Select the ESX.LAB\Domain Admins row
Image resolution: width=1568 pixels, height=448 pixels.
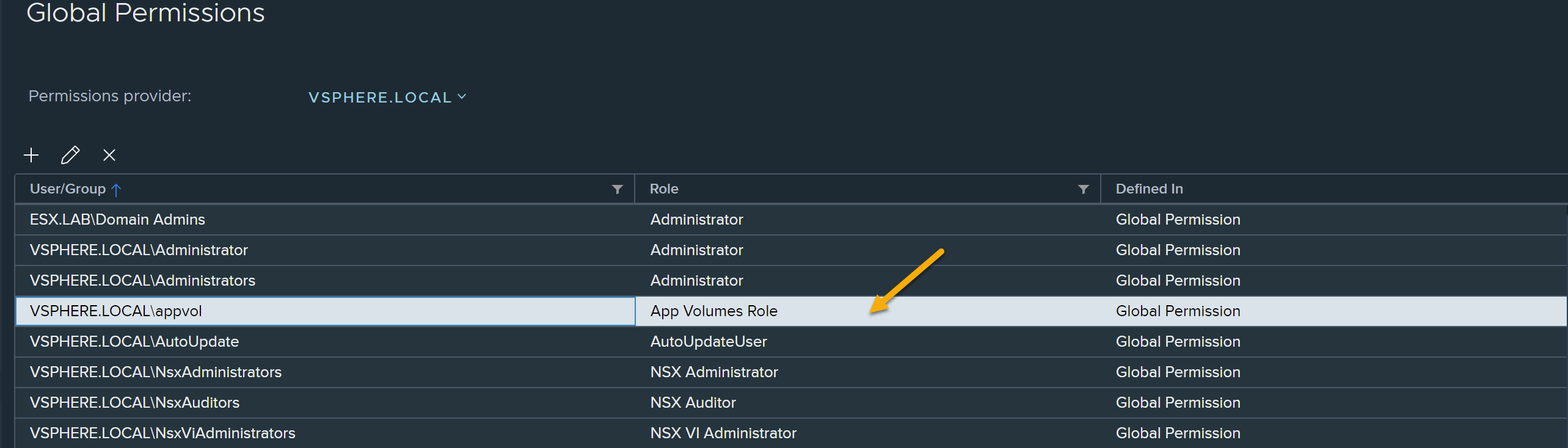point(791,220)
